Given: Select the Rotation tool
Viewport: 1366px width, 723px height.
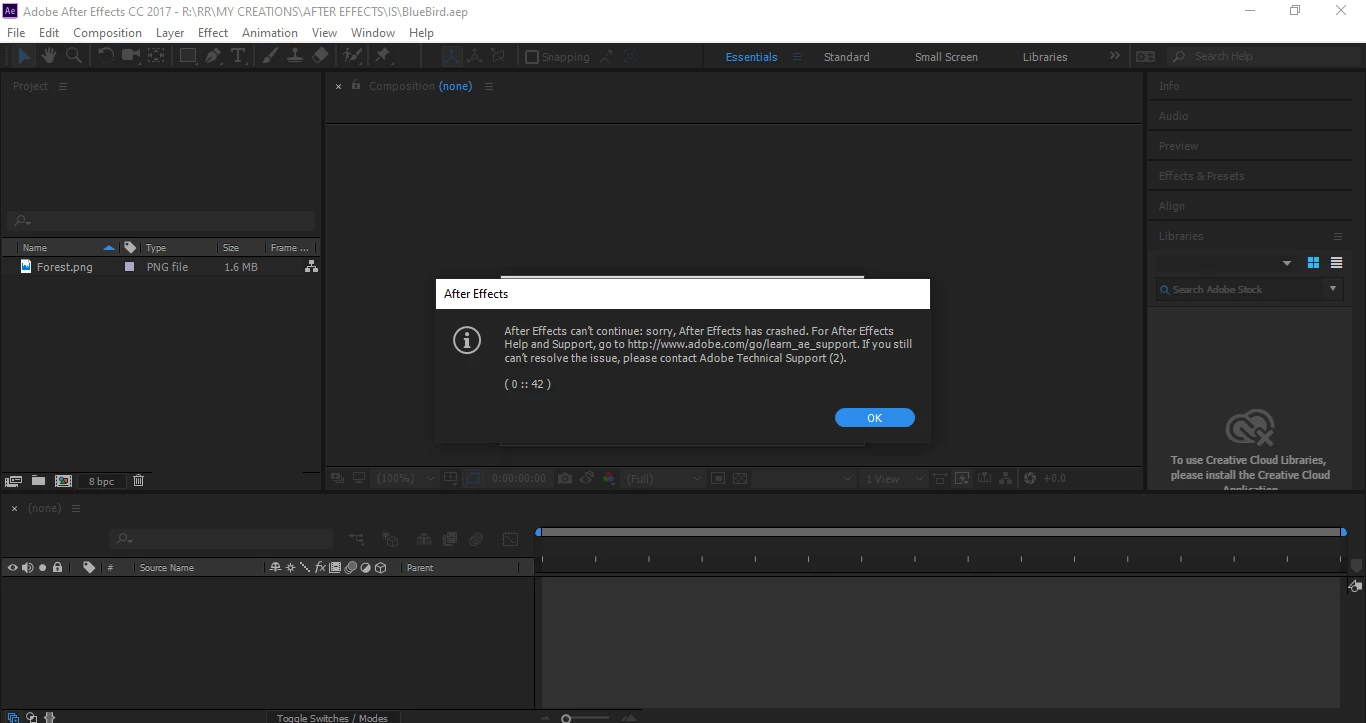Looking at the screenshot, I should click(x=105, y=56).
